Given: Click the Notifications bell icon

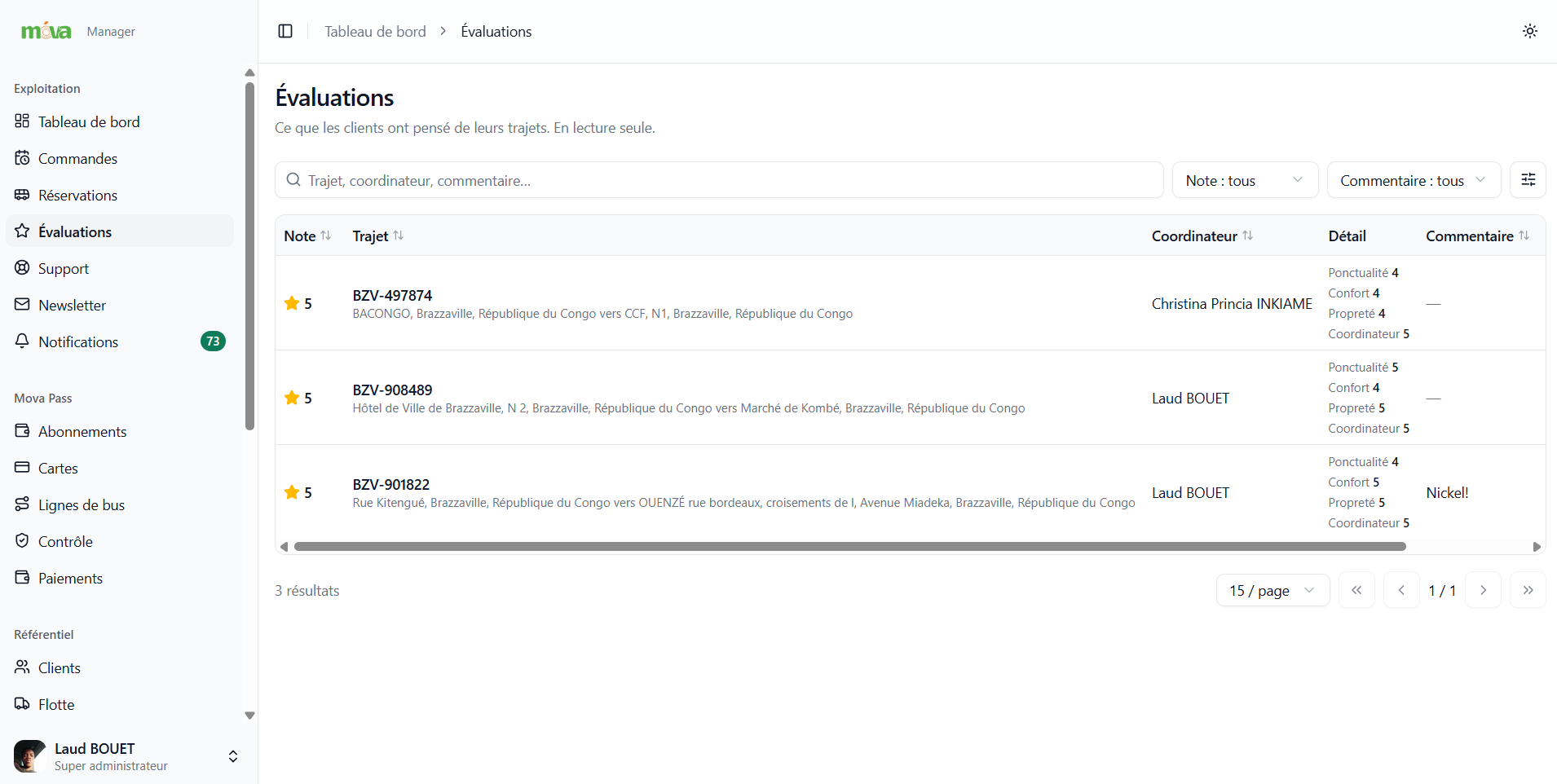Looking at the screenshot, I should 22,341.
